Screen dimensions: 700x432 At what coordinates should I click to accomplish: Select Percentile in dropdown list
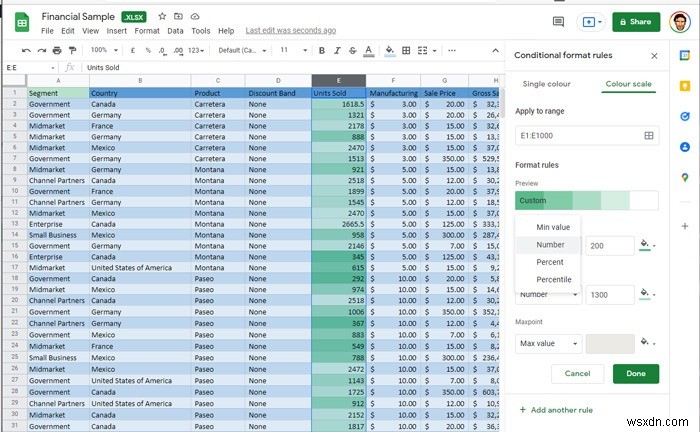pyautogui.click(x=548, y=279)
